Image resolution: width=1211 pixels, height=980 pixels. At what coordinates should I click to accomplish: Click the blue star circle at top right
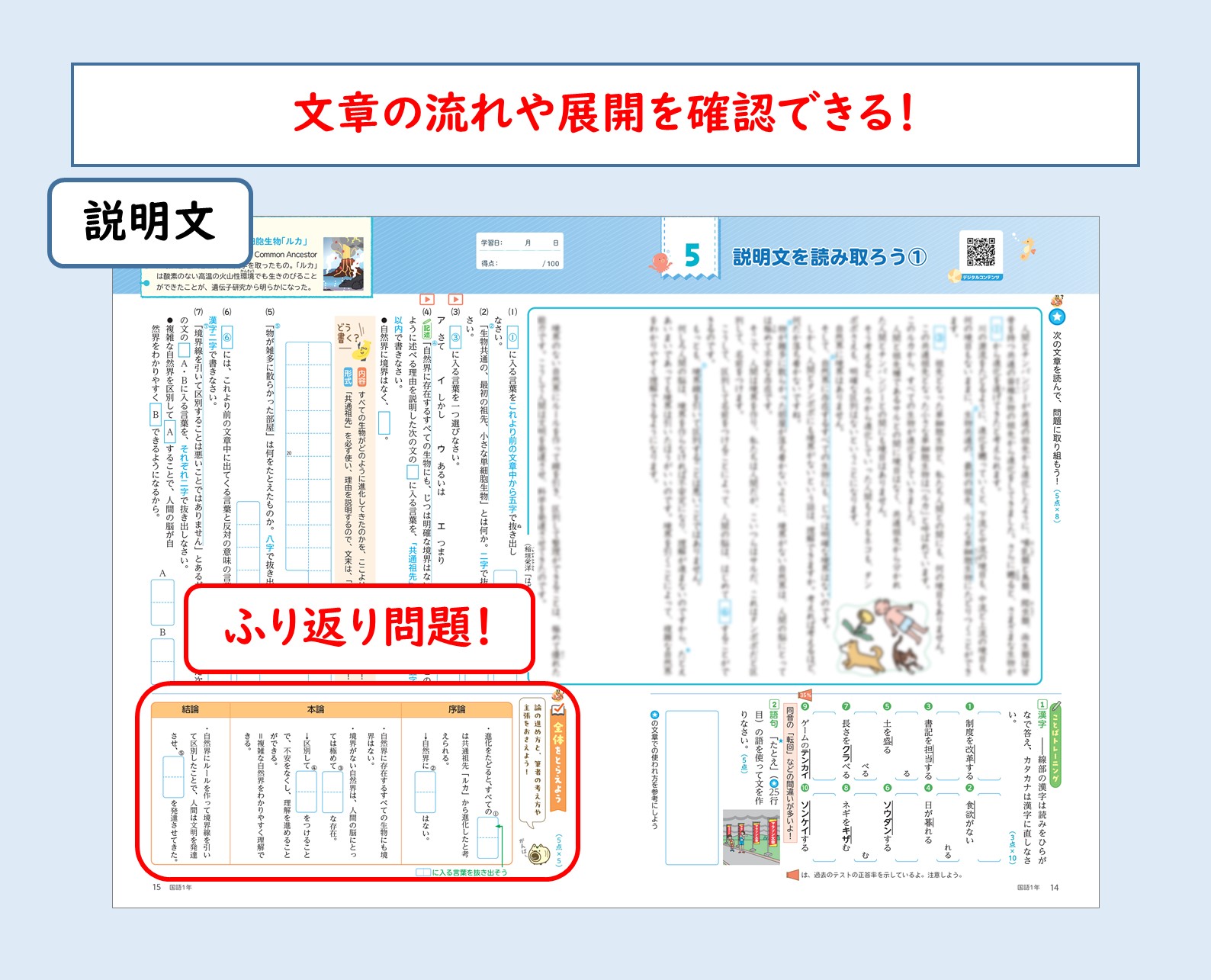pyautogui.click(x=1057, y=316)
